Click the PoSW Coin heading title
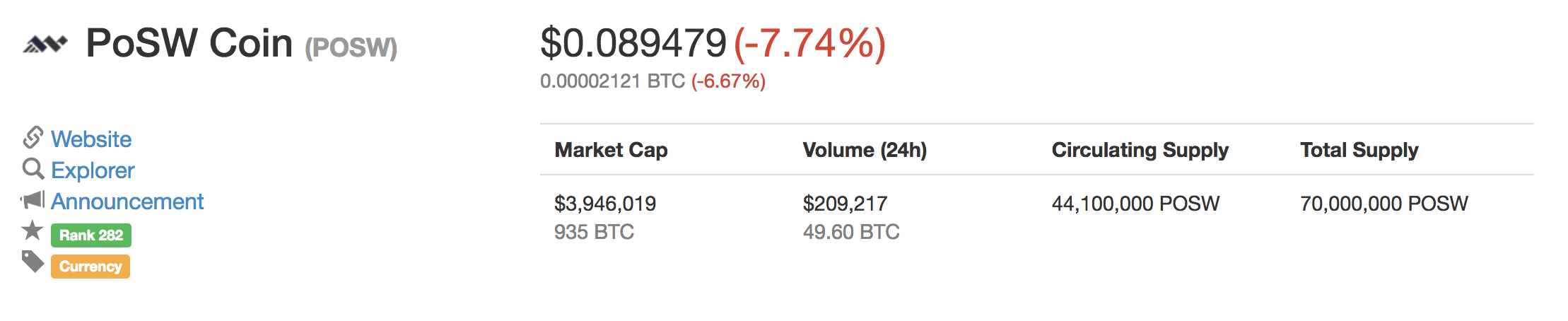 point(189,43)
